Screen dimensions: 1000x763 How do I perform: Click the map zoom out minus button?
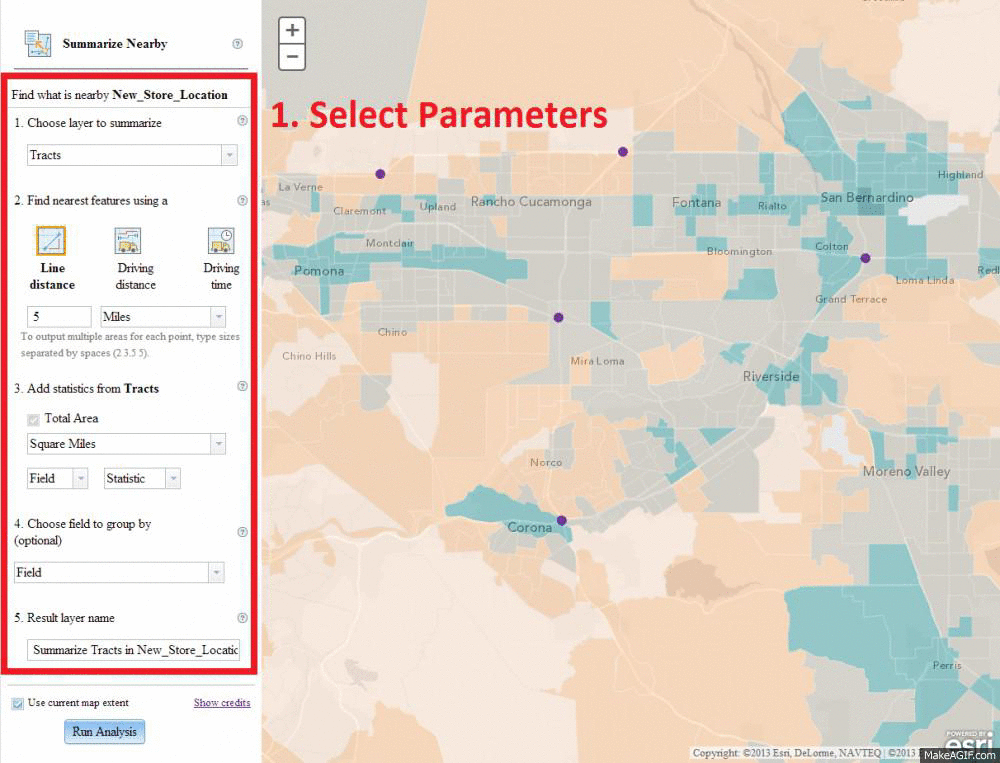[x=292, y=57]
